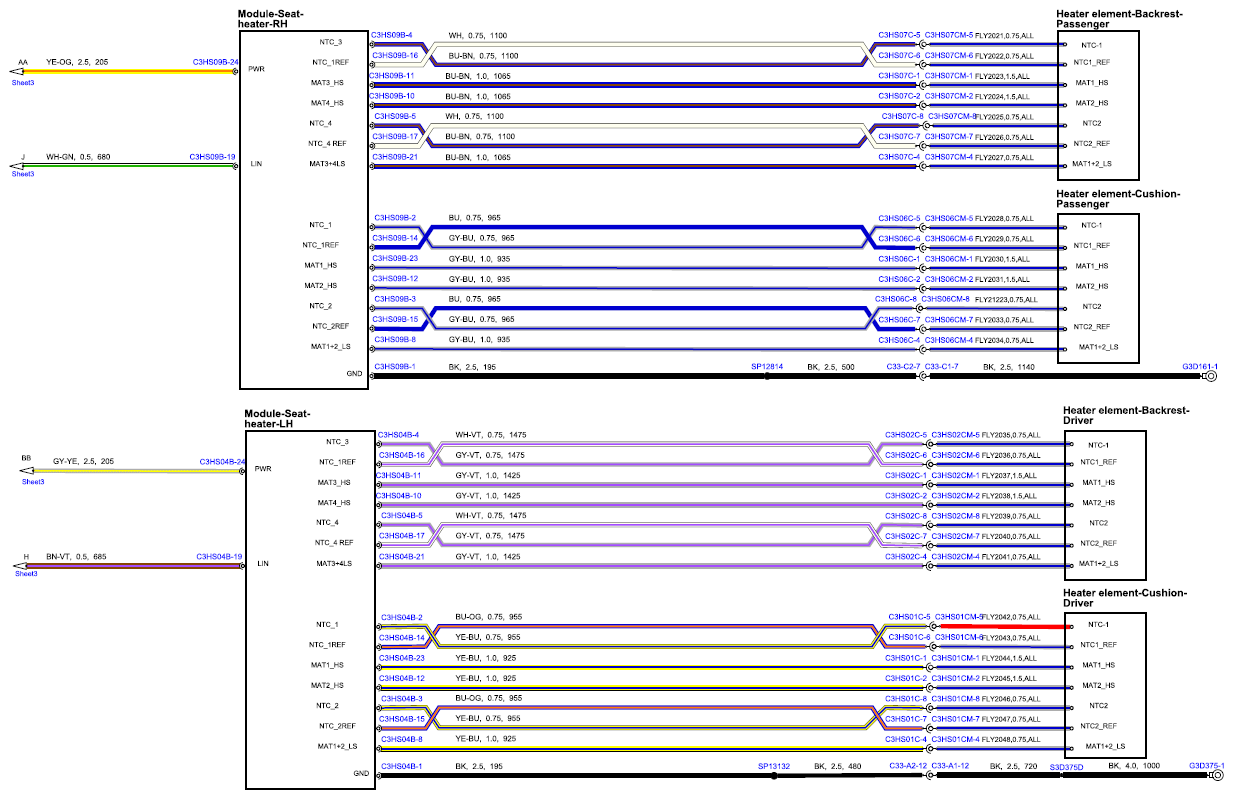Viewport: 1233px width, 799px height.
Task: Select connector label C33-C2-7
Action: 903,367
